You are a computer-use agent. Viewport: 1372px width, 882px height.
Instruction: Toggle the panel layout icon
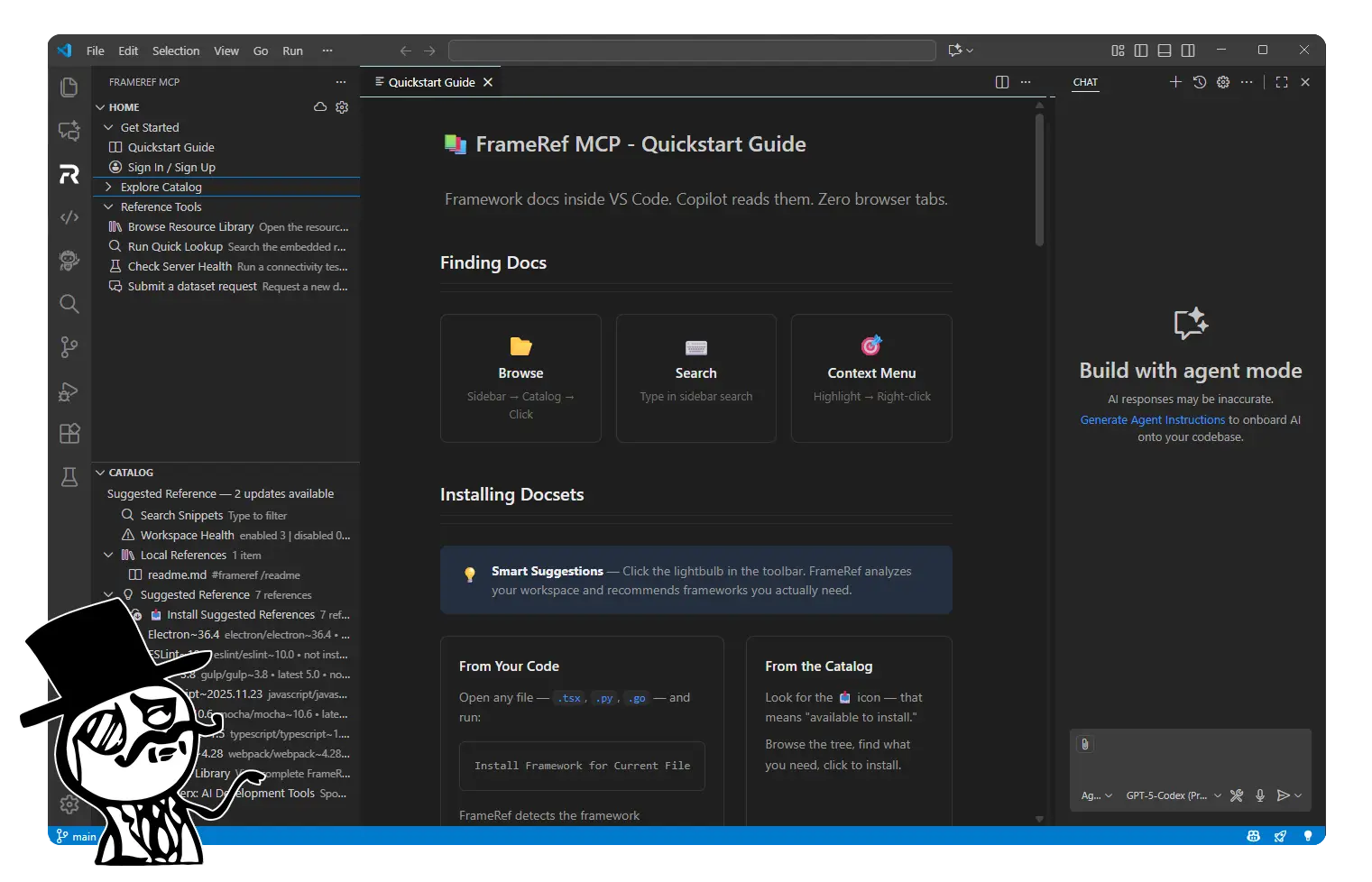(x=1165, y=51)
